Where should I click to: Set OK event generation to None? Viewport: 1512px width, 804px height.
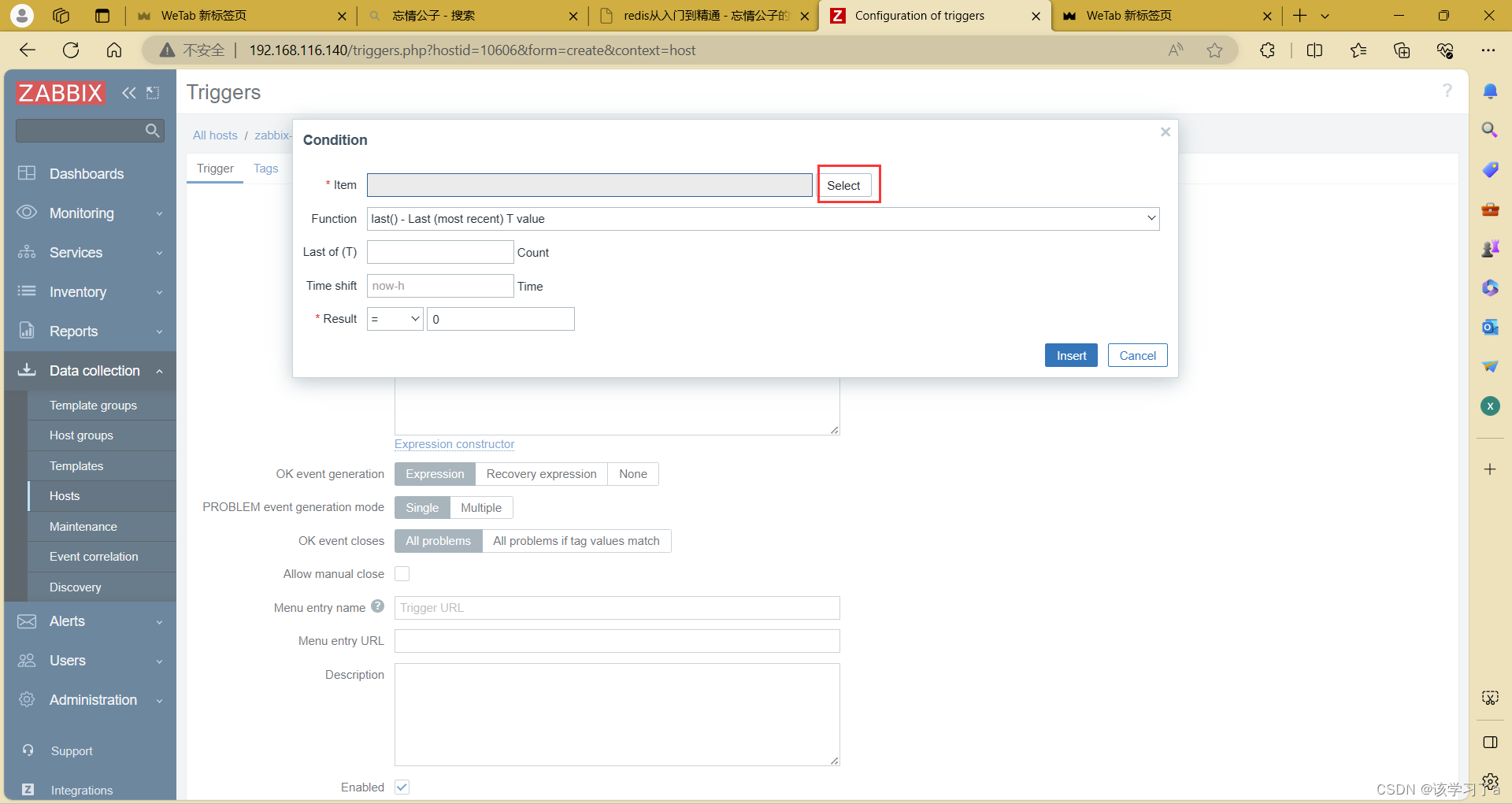click(633, 474)
